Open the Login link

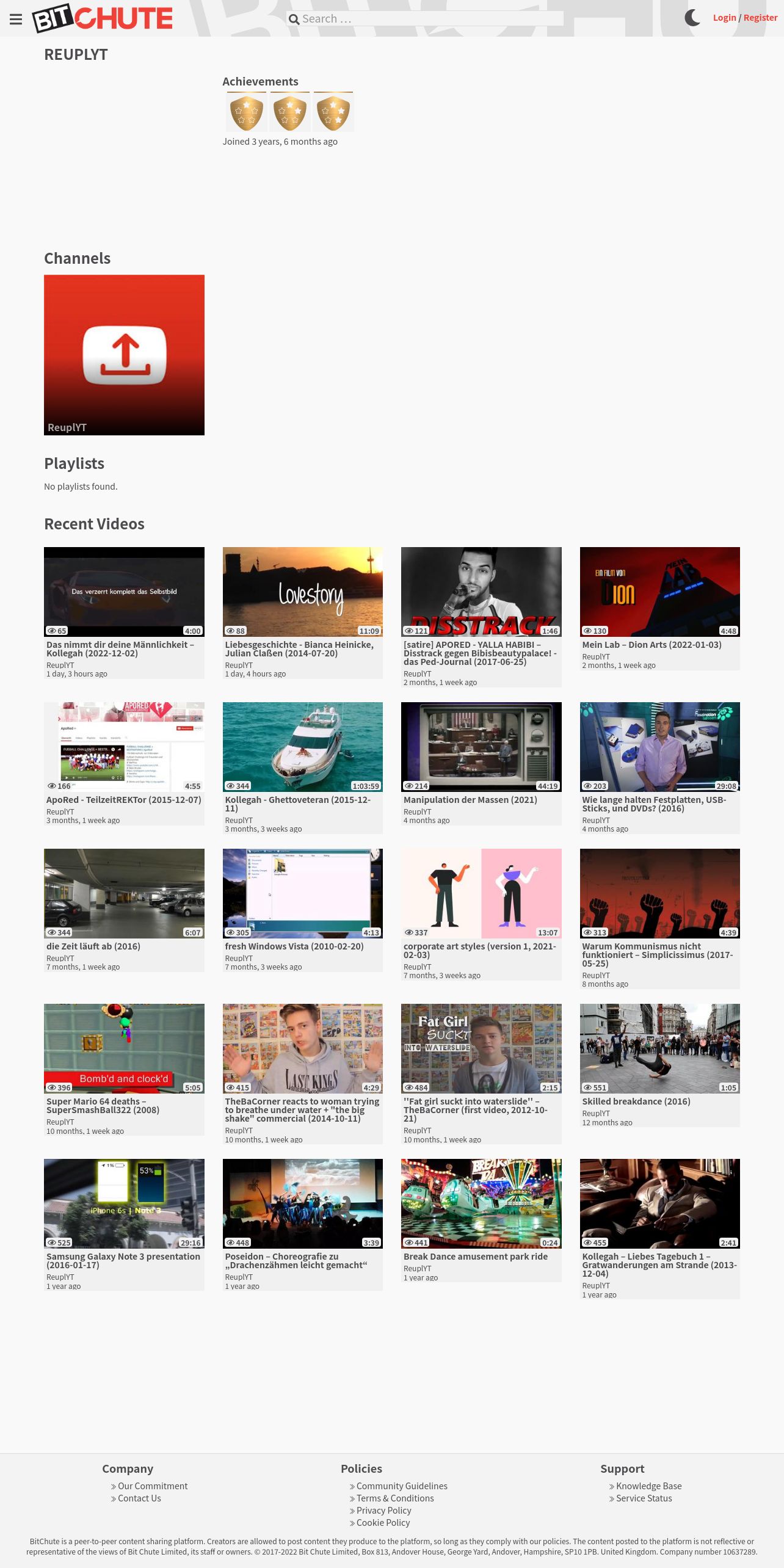724,18
